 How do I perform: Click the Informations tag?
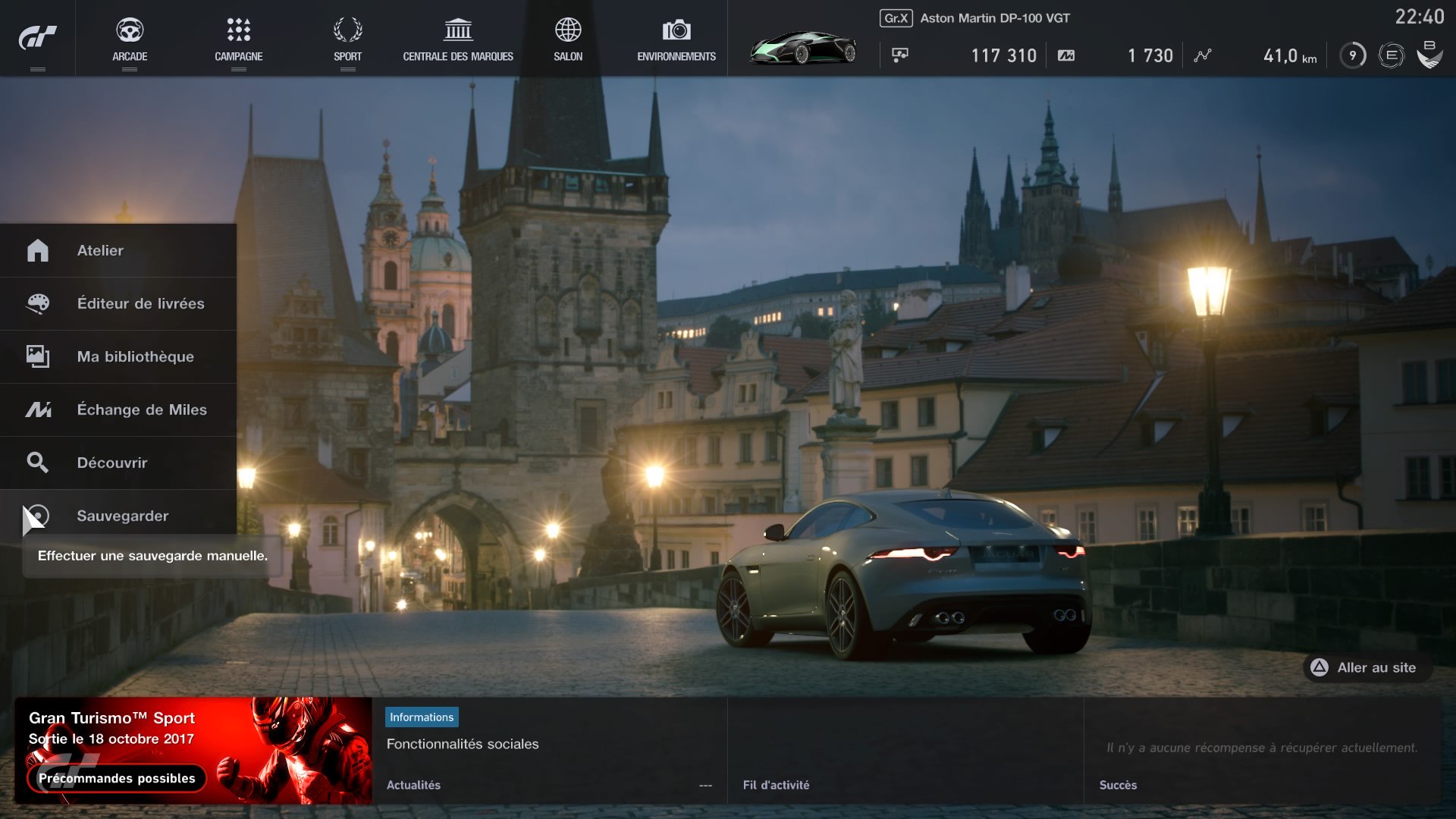tap(422, 717)
